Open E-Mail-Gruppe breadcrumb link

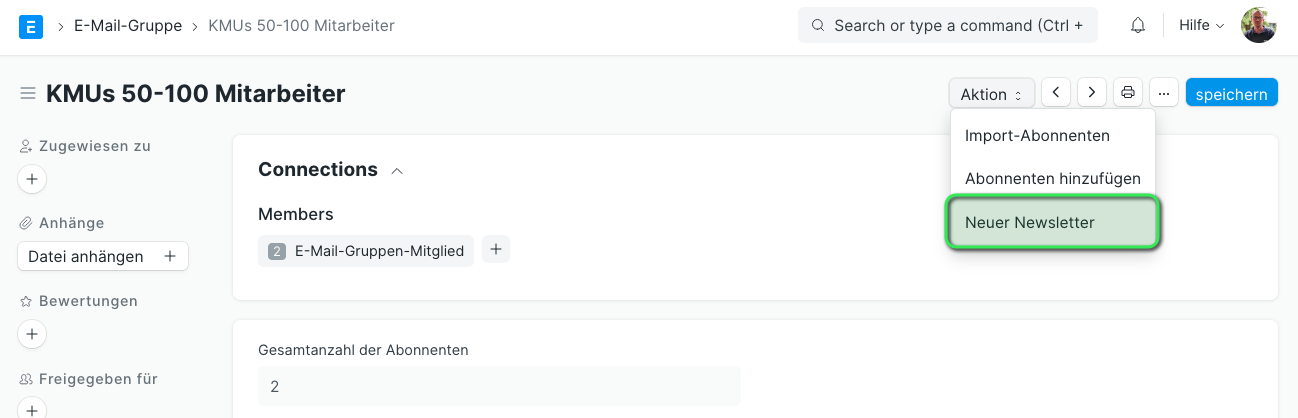point(128,26)
